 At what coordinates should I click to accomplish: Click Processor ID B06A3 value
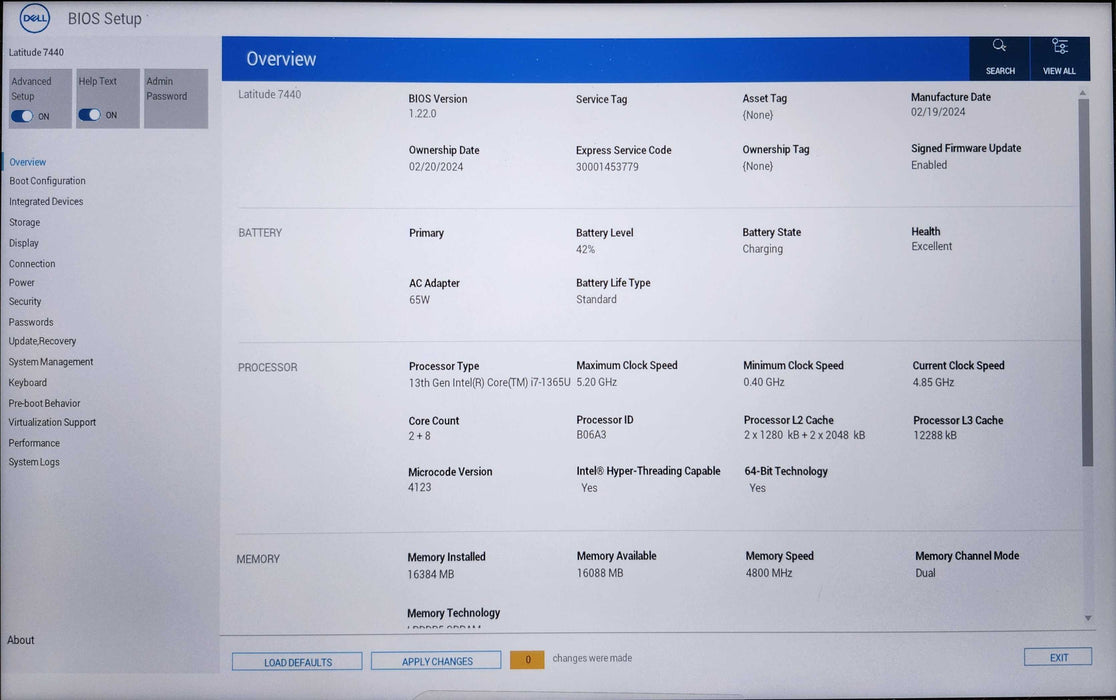(591, 434)
